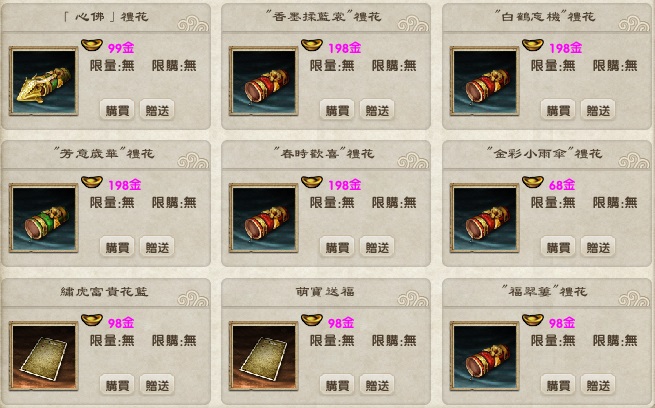
Task: Buy the 68 gold 金彩小雨傘 firework
Action: click(558, 247)
